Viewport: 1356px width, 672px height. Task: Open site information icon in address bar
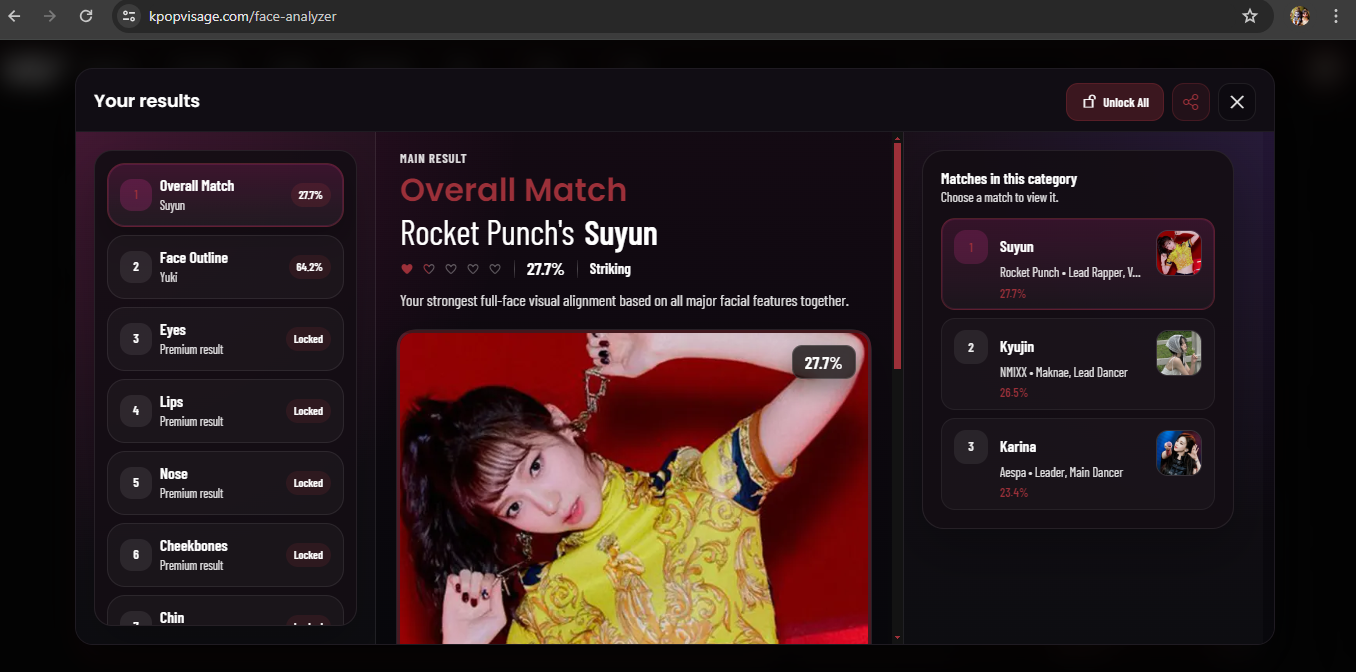click(x=128, y=16)
